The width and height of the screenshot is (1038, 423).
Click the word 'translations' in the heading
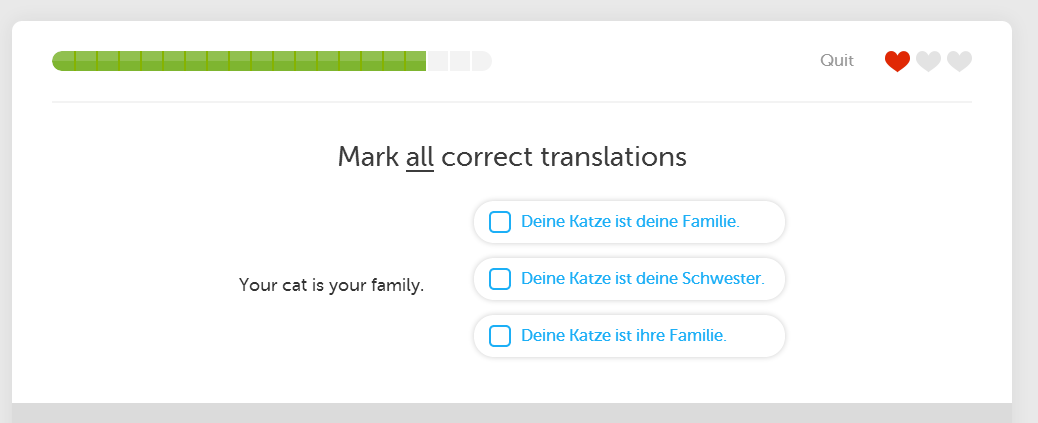(613, 158)
